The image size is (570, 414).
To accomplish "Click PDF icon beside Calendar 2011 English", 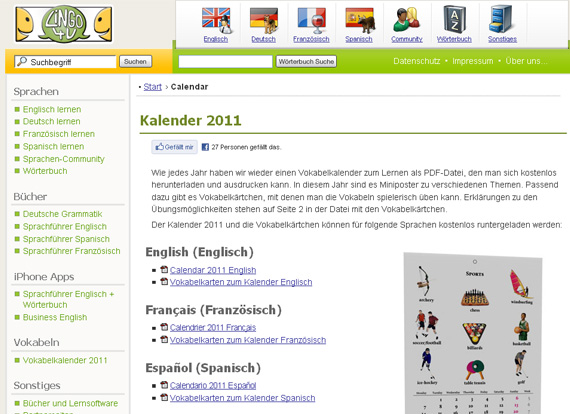I will coord(164,269).
